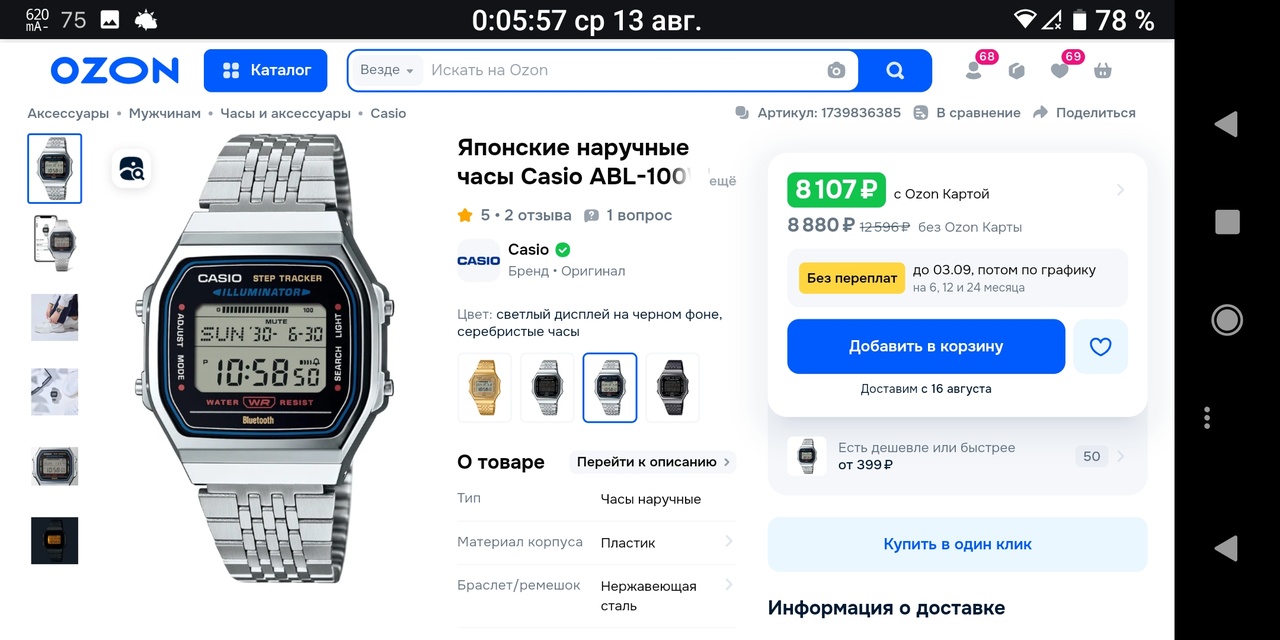The image size is (1280, 640).
Task: Open the shopping cart basket icon
Action: [1103, 70]
